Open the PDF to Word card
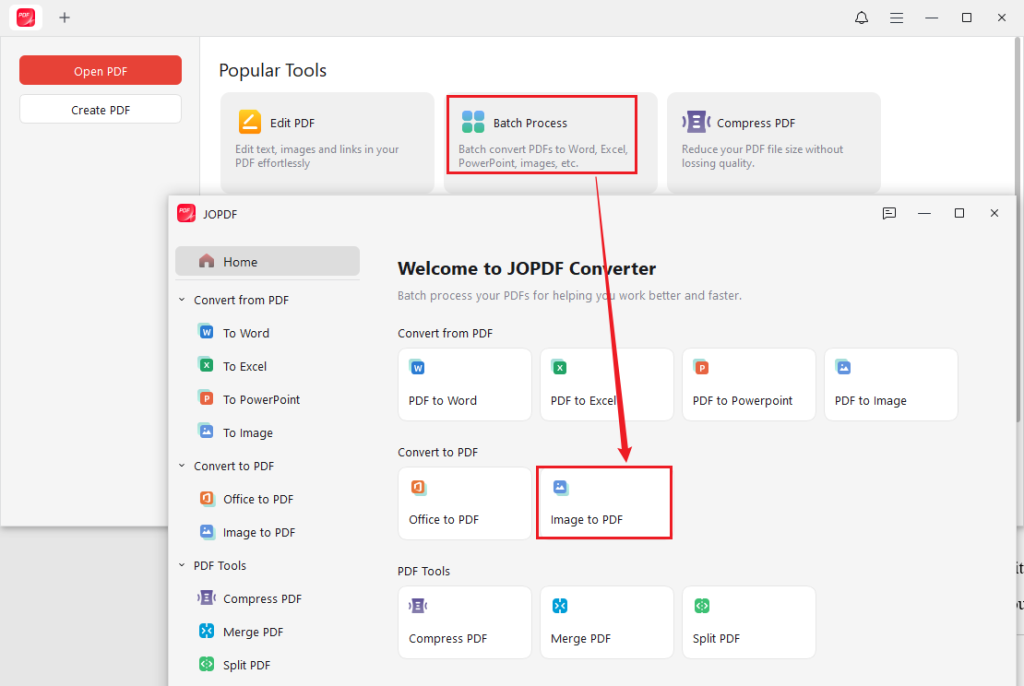1024x686 pixels. [464, 384]
